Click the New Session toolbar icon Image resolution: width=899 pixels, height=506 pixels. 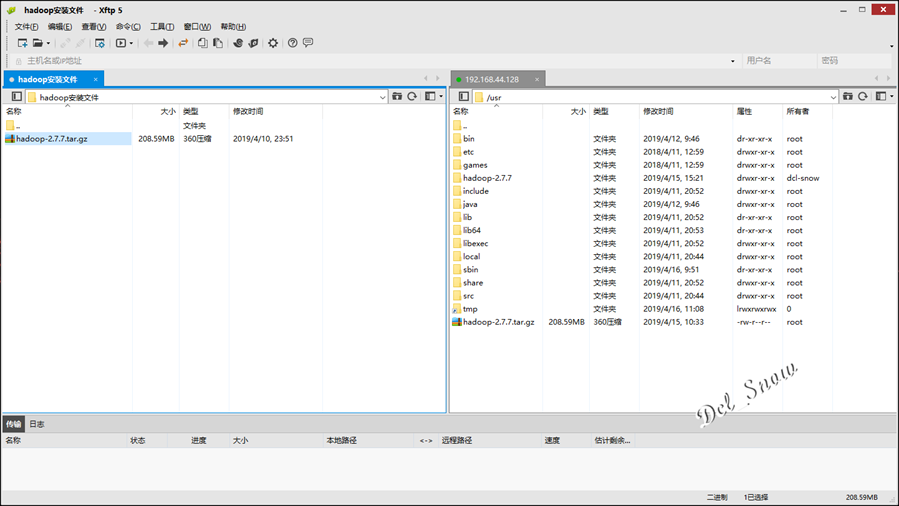pos(22,43)
